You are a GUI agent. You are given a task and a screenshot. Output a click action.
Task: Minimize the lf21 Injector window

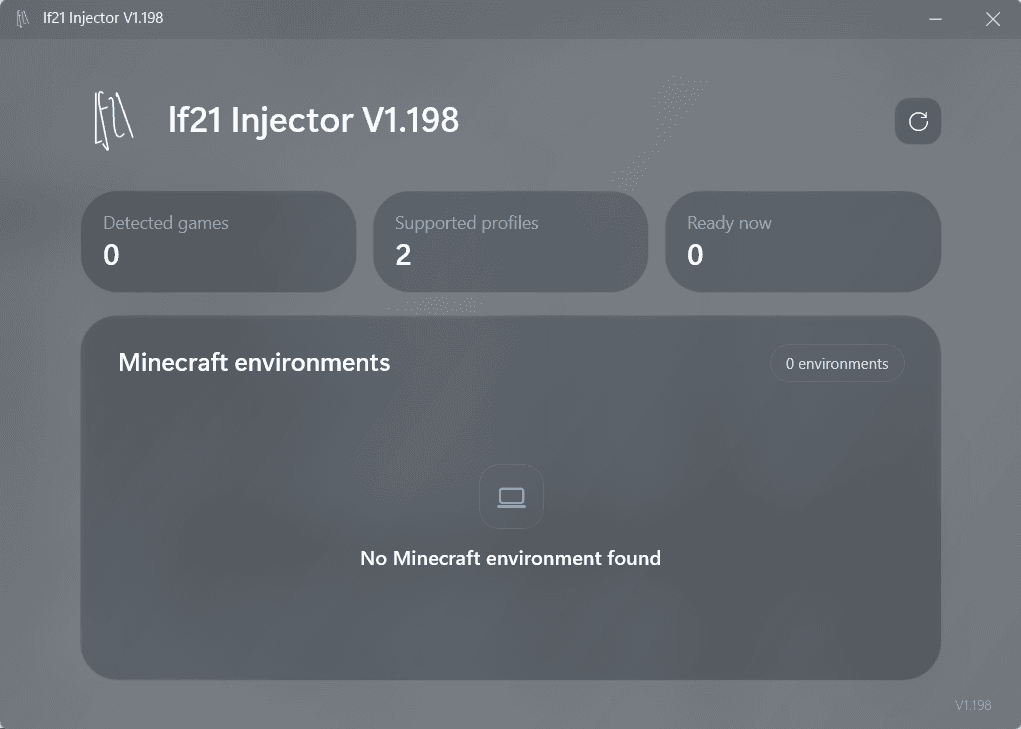click(x=935, y=19)
